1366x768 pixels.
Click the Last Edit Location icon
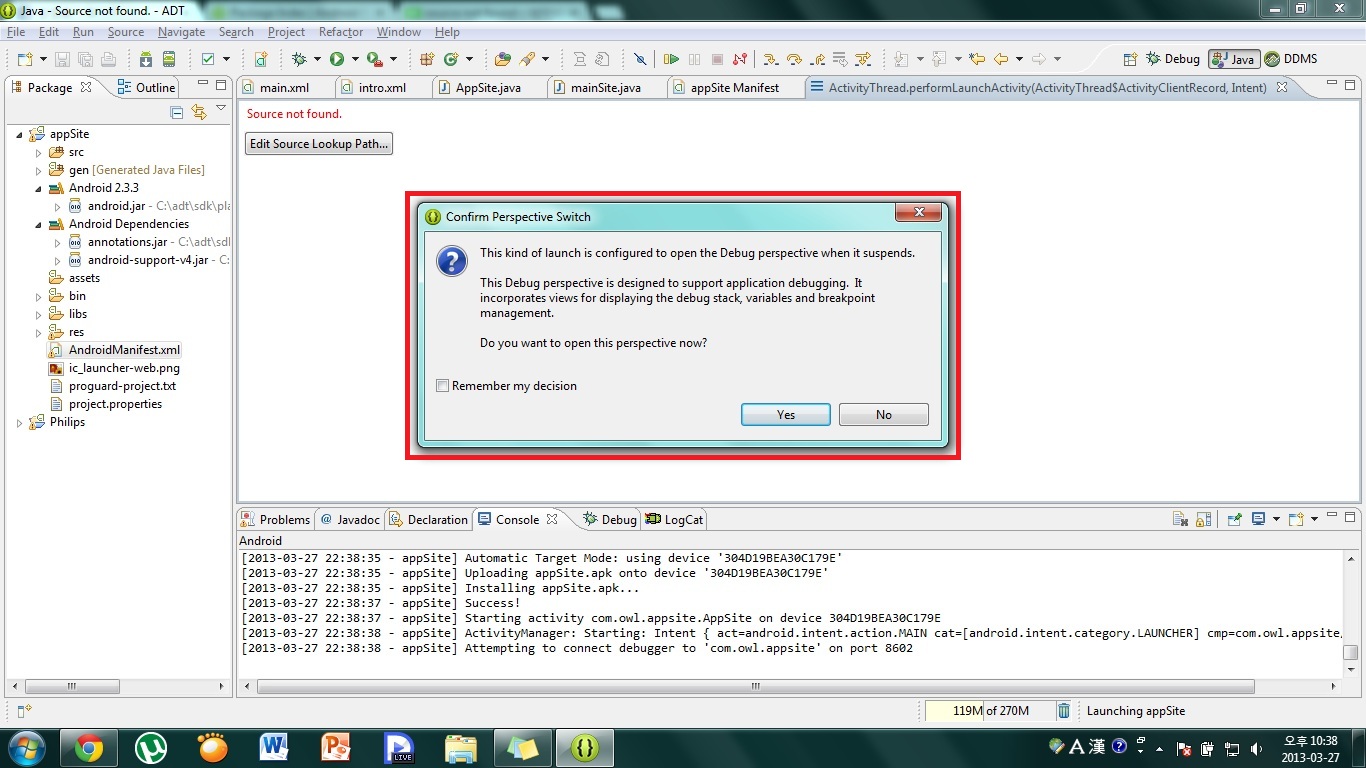click(977, 59)
